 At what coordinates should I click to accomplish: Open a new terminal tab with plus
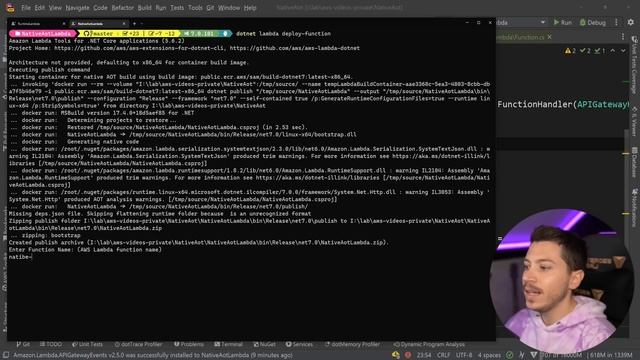[134, 24]
